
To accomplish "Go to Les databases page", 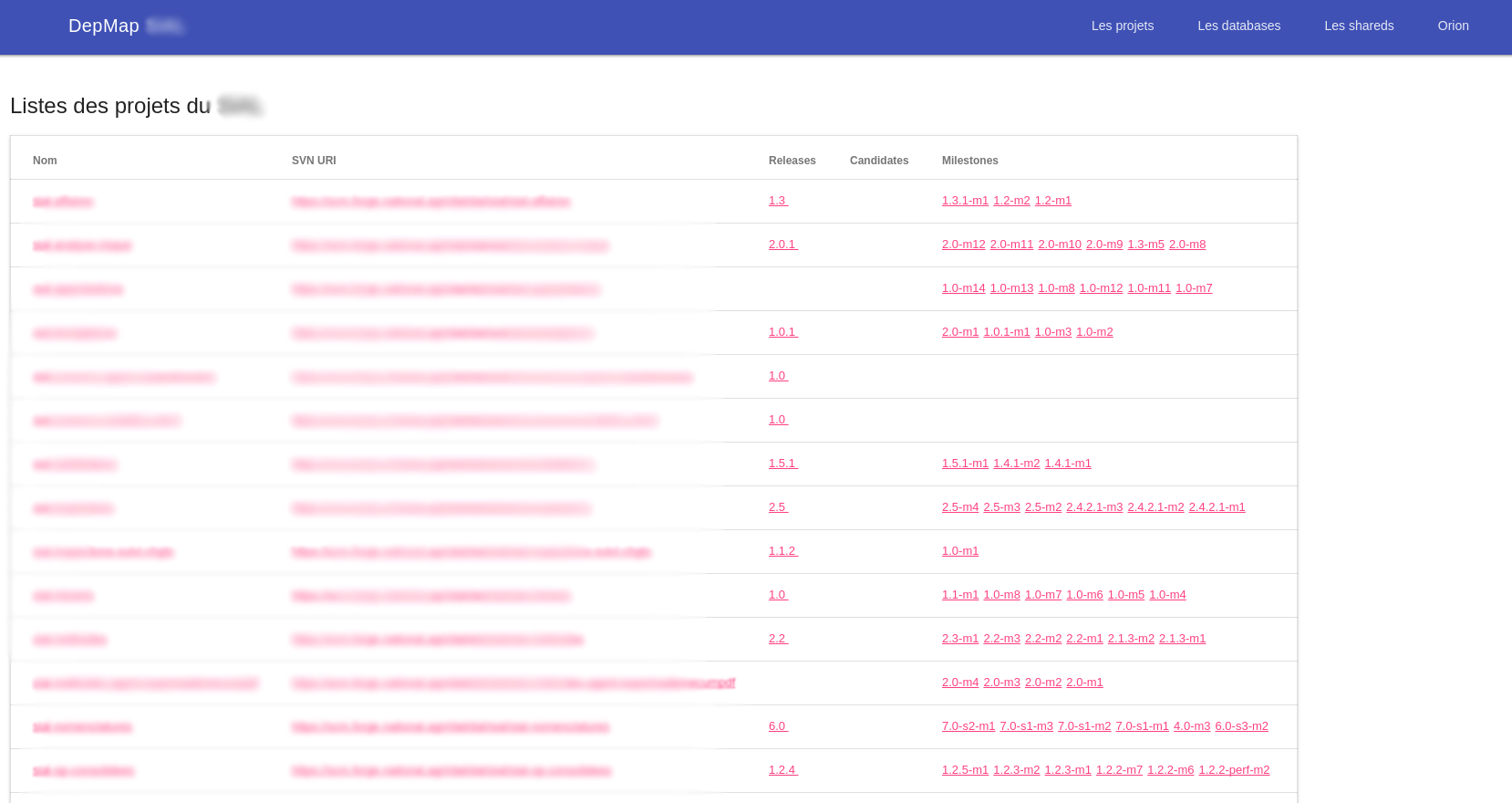I will tap(1238, 26).
